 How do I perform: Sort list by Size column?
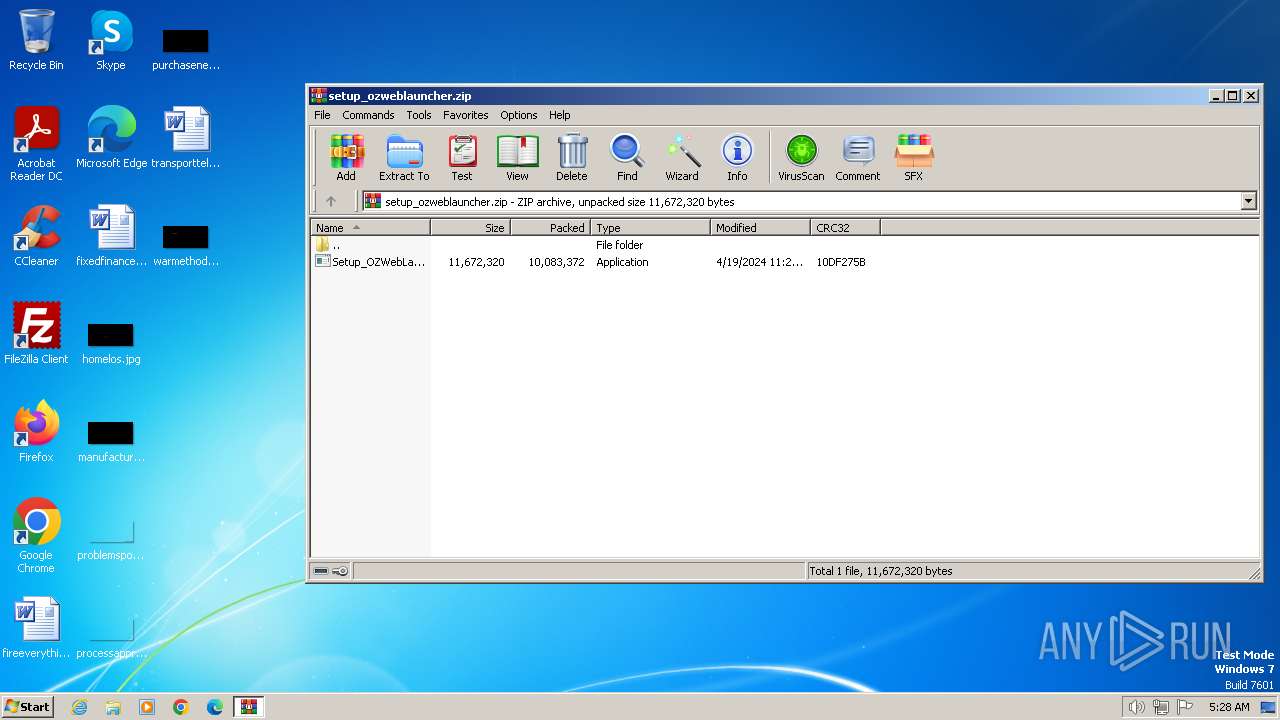[x=471, y=228]
